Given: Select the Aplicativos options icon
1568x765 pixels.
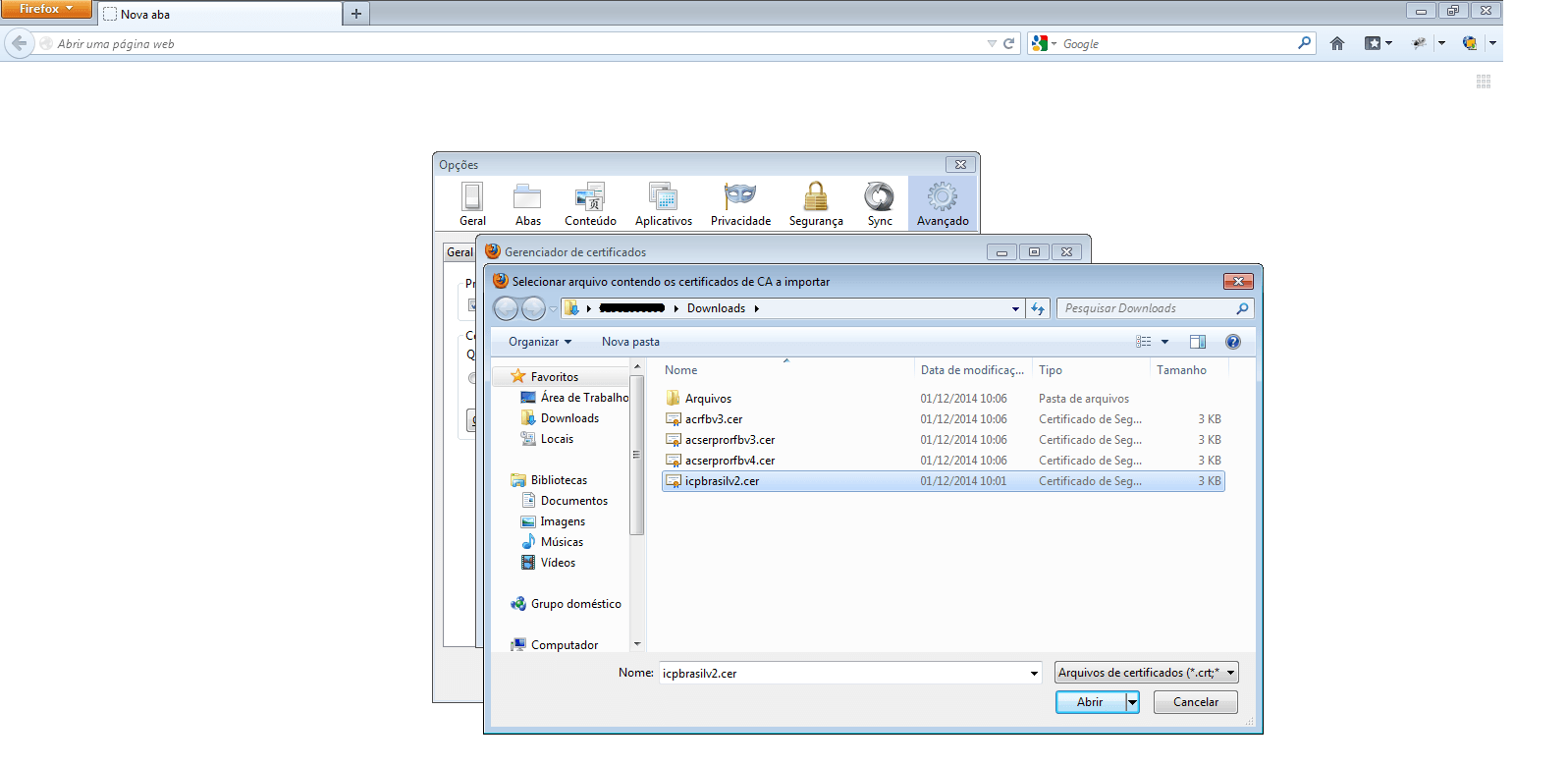Looking at the screenshot, I should (x=663, y=204).
